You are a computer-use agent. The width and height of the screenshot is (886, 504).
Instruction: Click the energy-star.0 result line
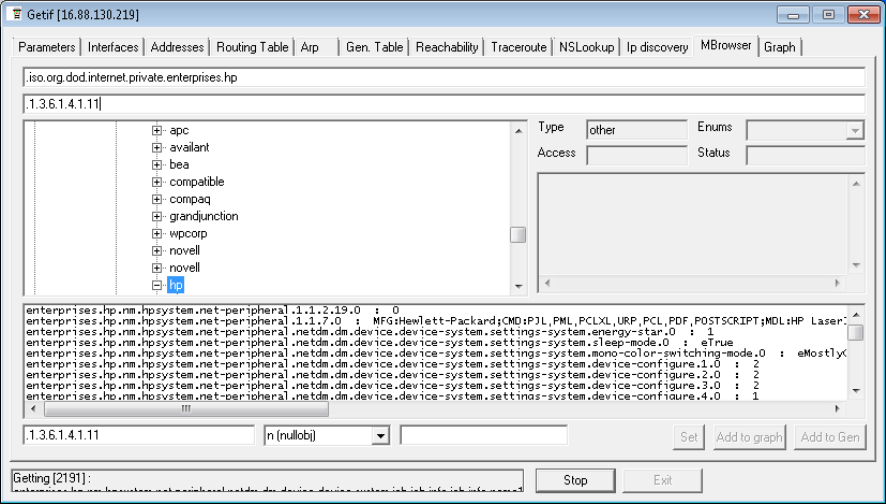coord(370,332)
